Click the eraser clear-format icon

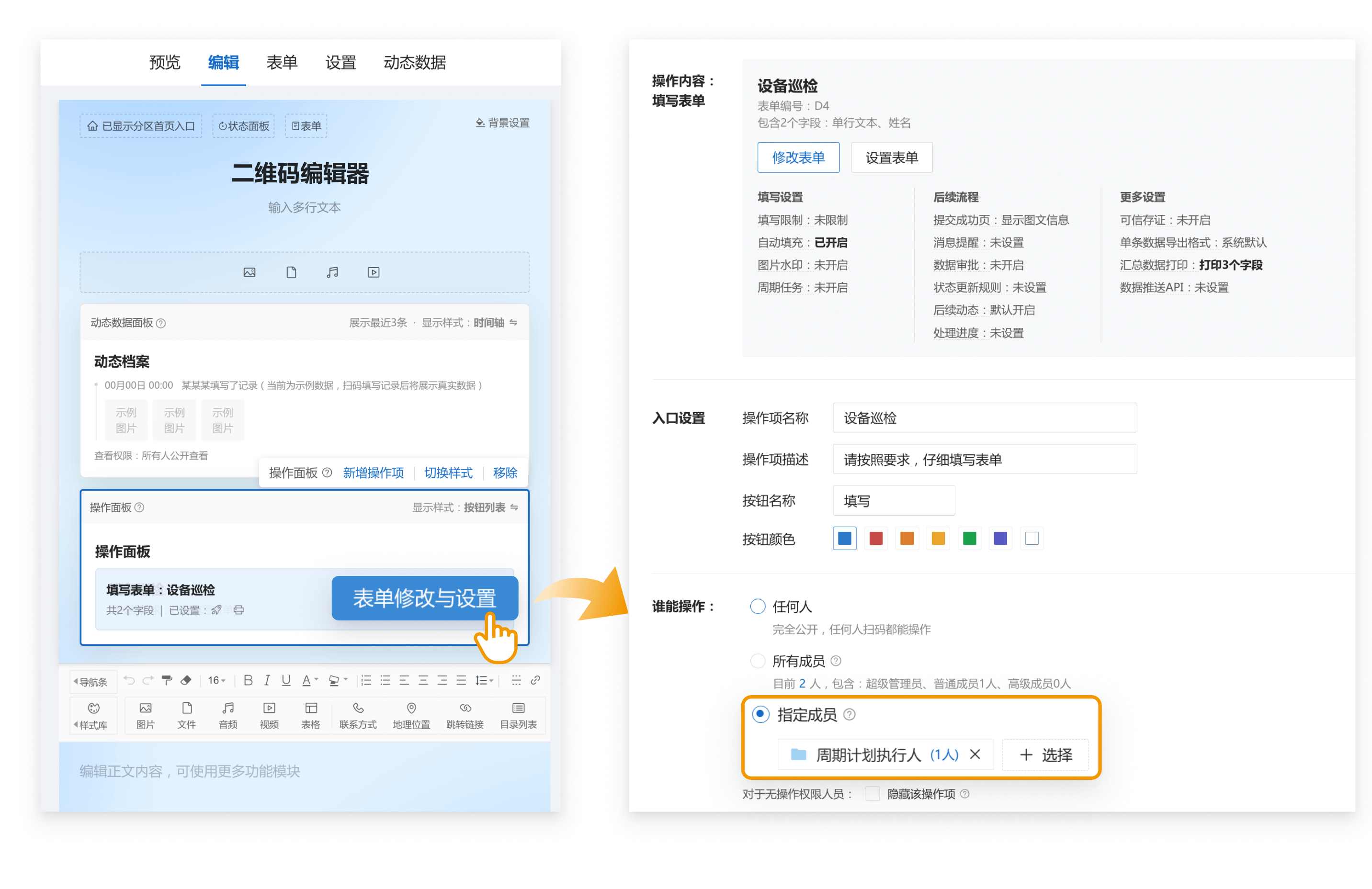(186, 680)
